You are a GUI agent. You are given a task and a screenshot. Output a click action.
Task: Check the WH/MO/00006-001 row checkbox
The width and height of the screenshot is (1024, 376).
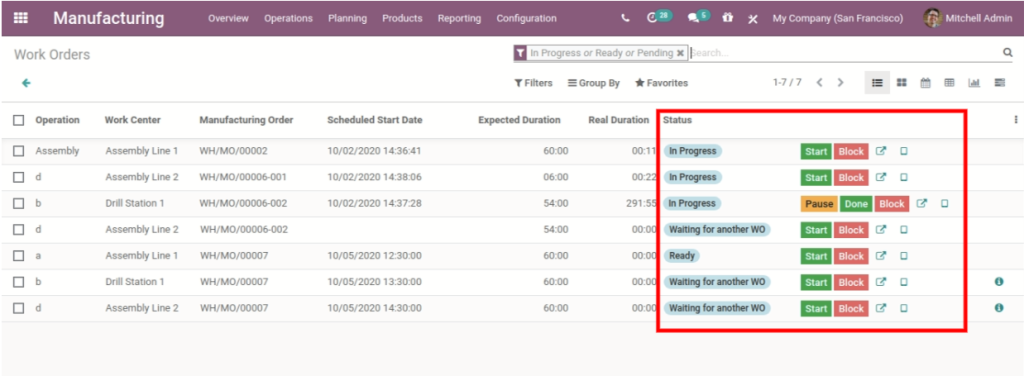point(19,177)
